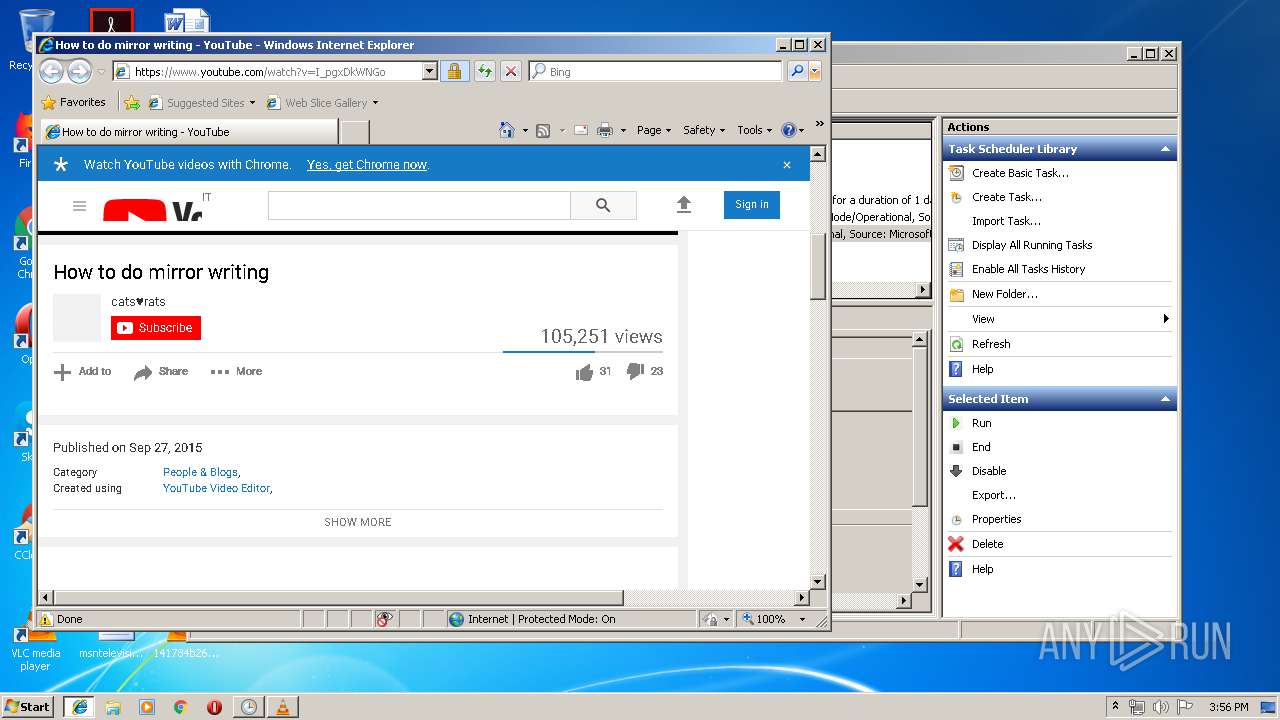Click Create Basic Task in Actions pane
Screen dimensions: 1280x720
coord(1020,173)
